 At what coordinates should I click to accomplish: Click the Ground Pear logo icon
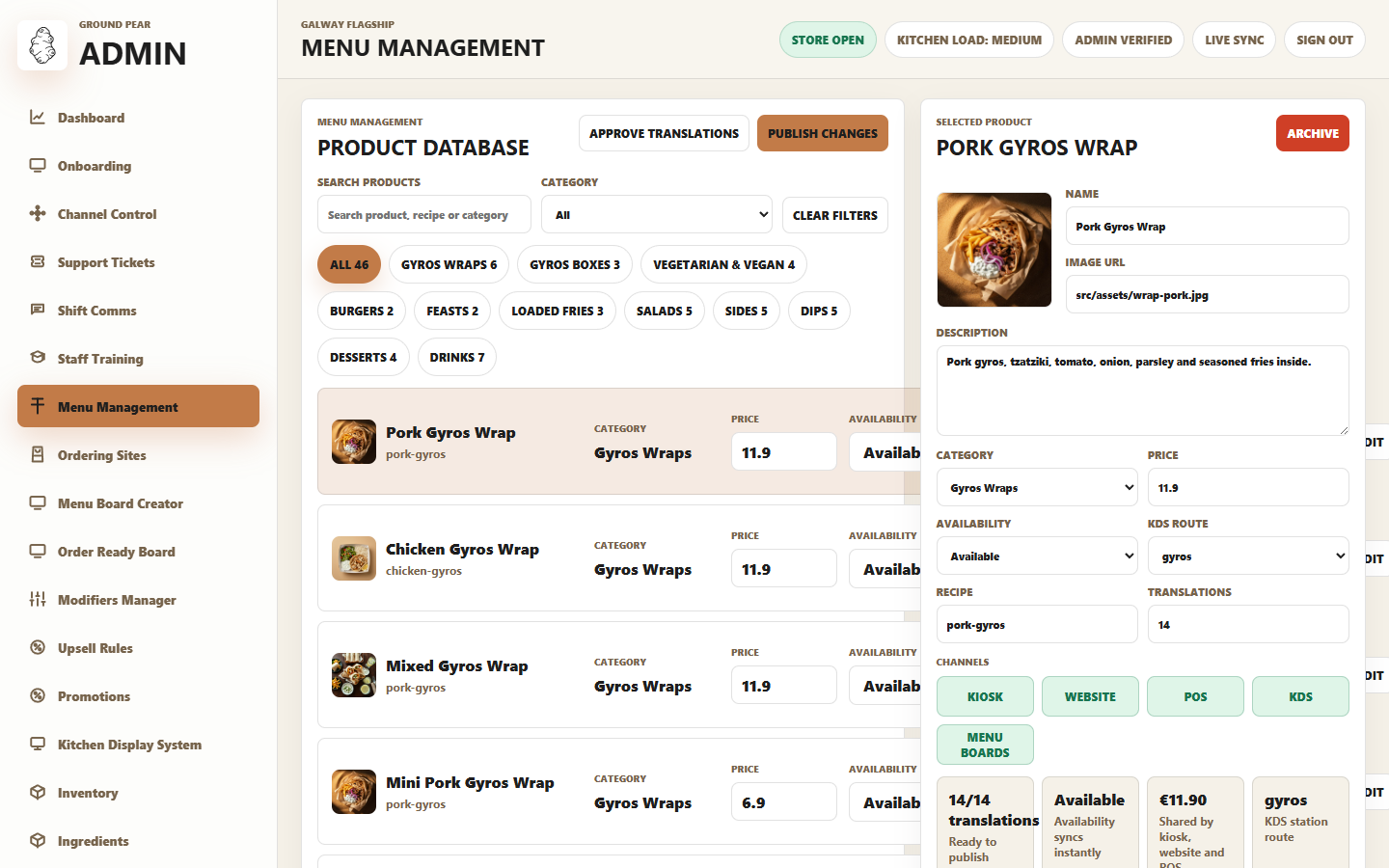pos(42,45)
